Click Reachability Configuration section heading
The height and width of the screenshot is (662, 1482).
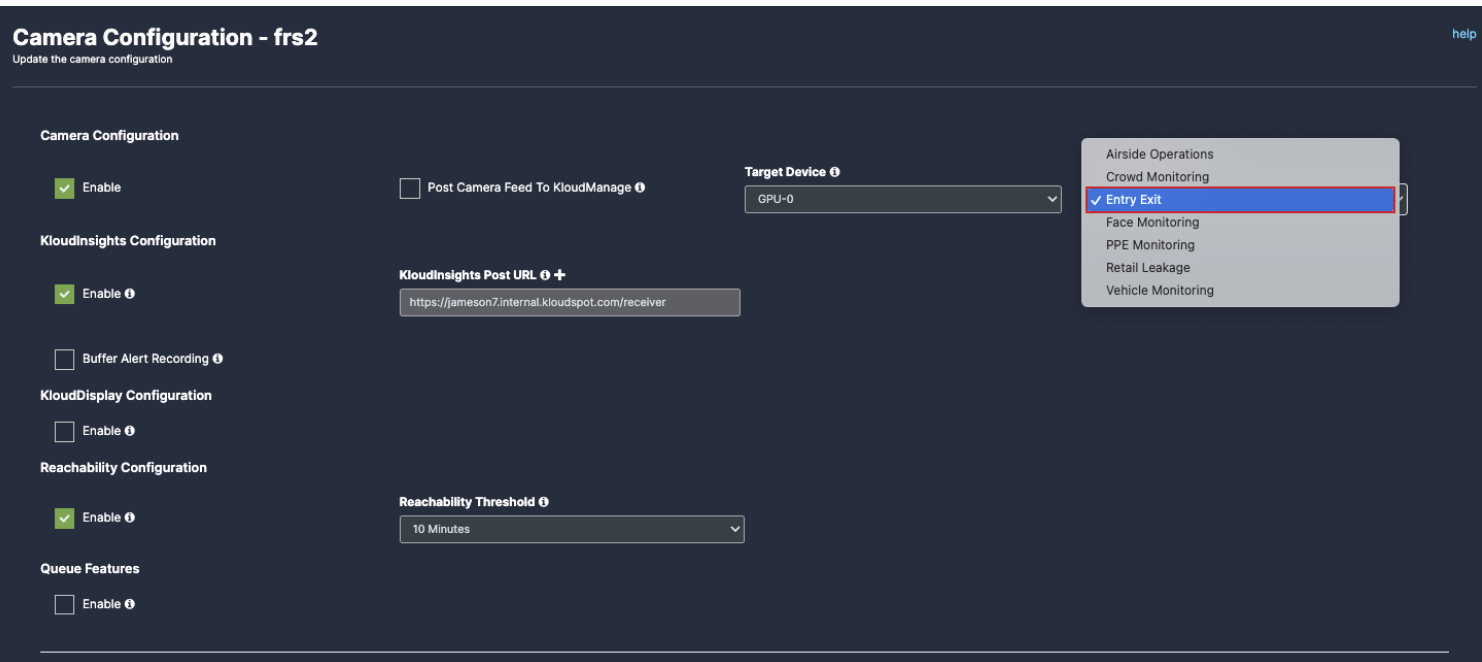(x=123, y=467)
